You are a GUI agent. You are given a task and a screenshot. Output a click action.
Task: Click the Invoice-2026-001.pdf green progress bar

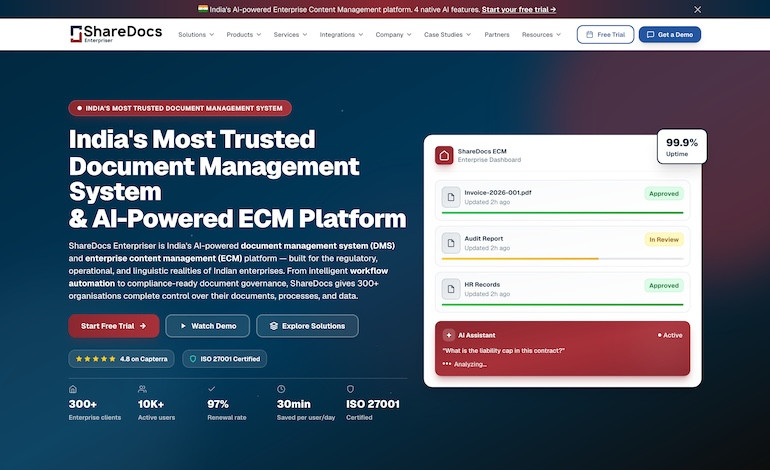562,213
